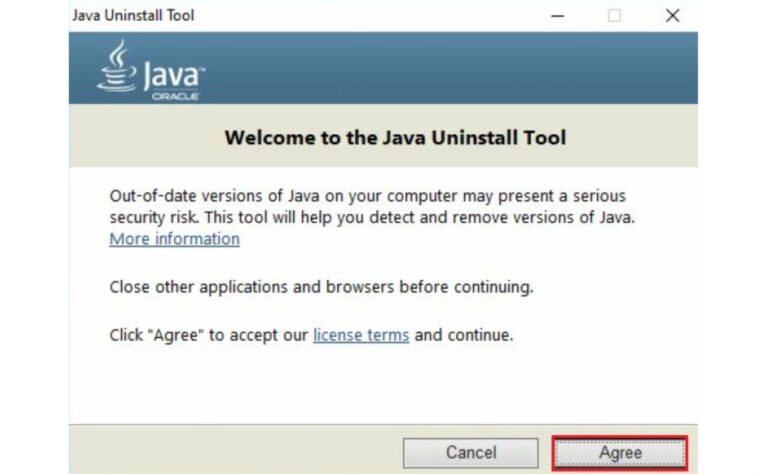Click the 'Click "Agree" to accept our' text

[x=208, y=335]
